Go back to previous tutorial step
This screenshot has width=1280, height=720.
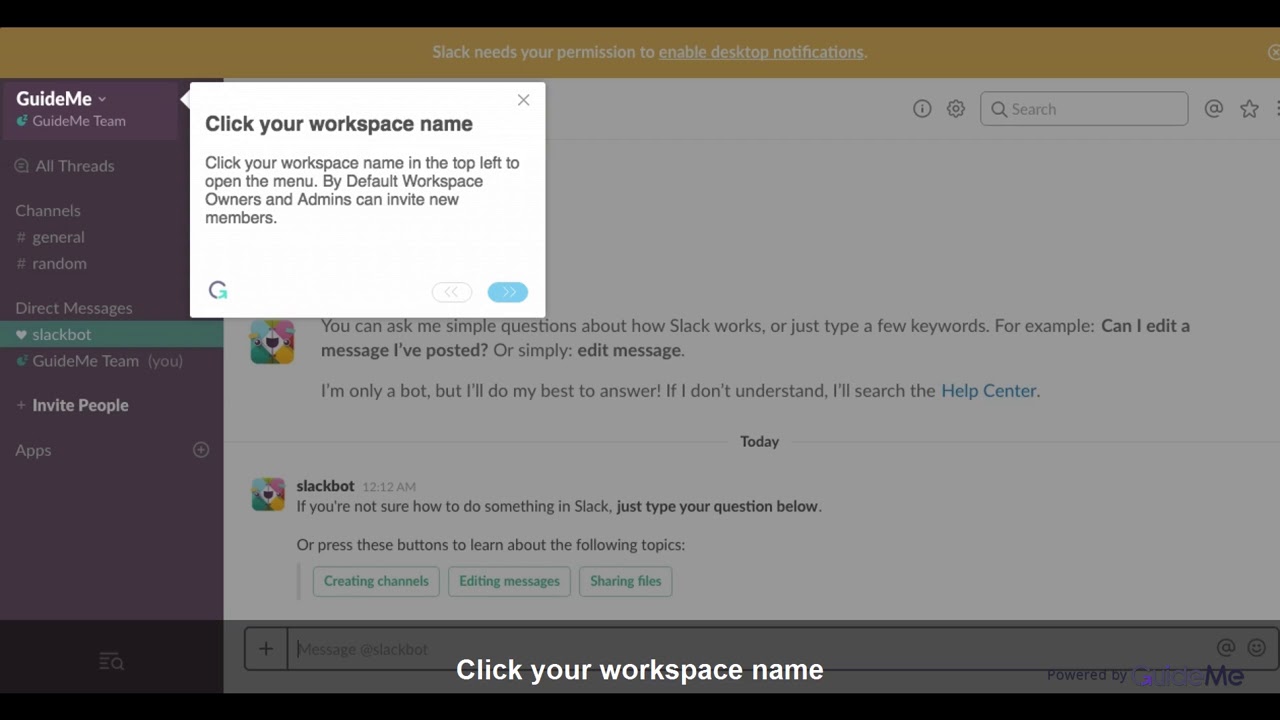click(452, 292)
